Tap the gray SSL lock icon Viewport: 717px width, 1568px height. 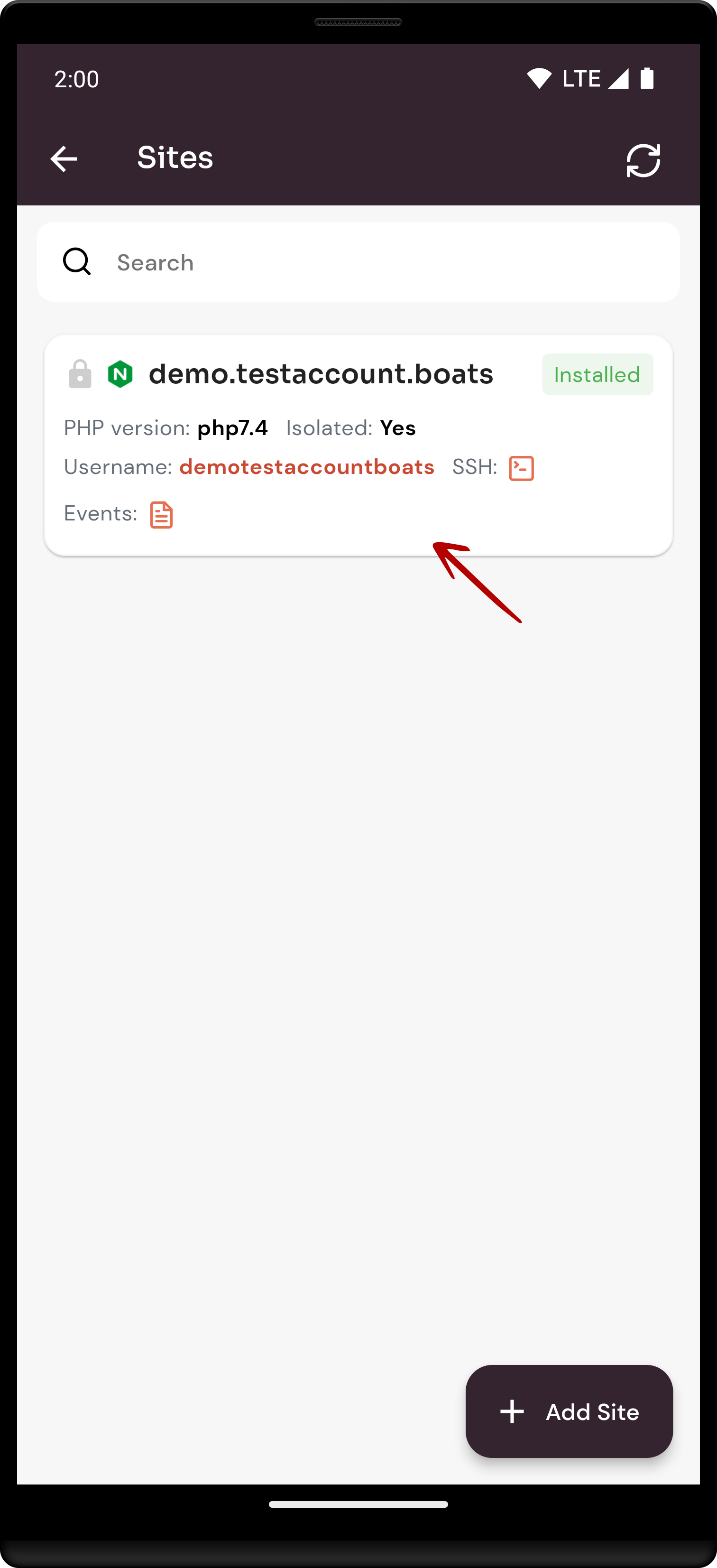pos(80,374)
